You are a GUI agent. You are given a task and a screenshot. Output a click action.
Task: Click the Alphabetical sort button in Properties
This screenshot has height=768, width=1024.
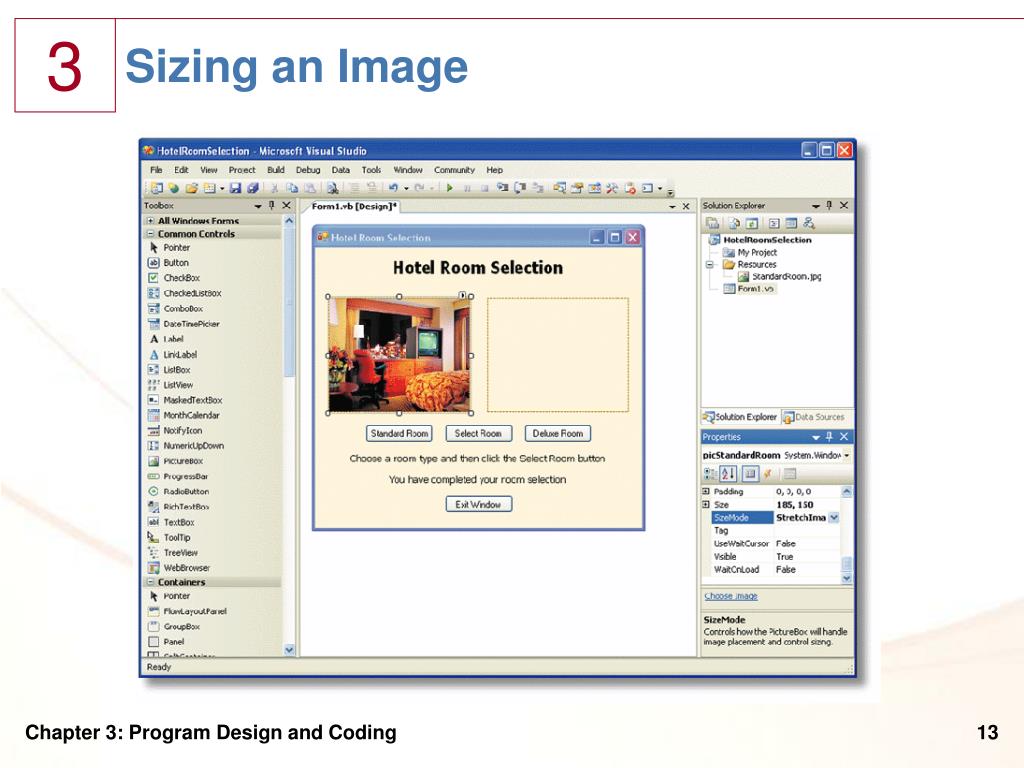(x=729, y=473)
